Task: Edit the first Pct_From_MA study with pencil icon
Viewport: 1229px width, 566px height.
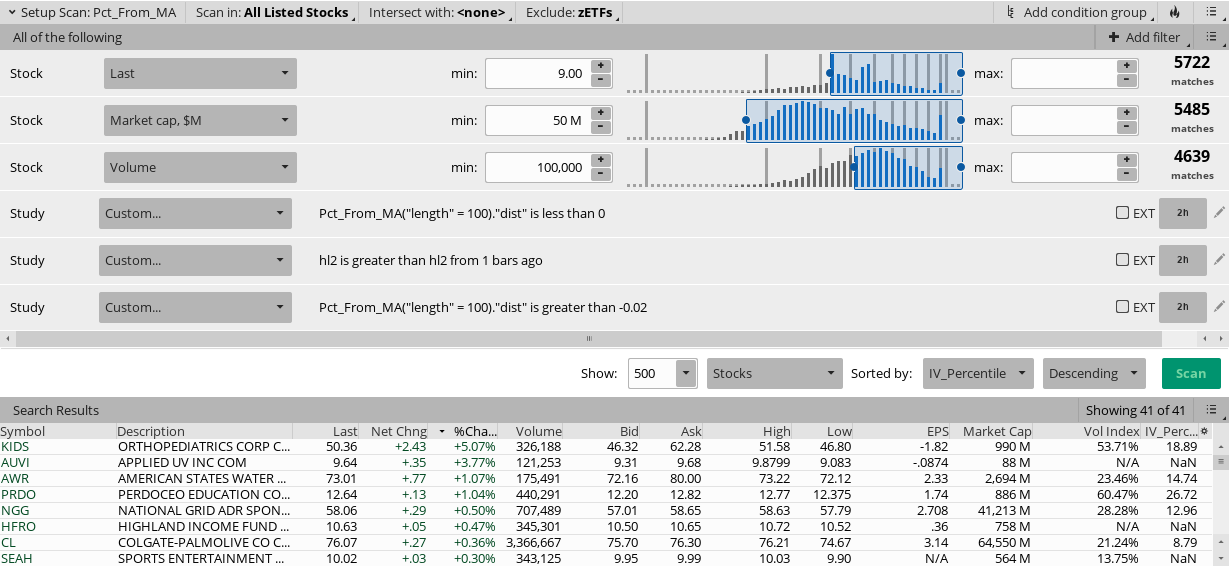Action: [x=1218, y=213]
